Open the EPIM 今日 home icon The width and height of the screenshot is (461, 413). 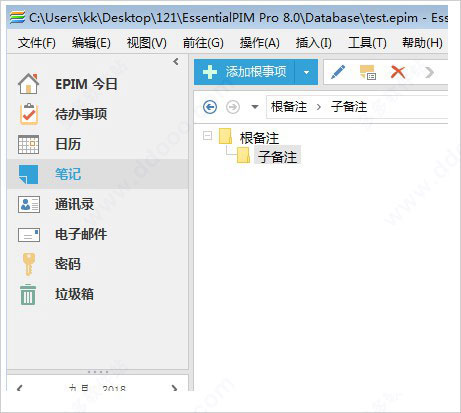pyautogui.click(x=28, y=84)
